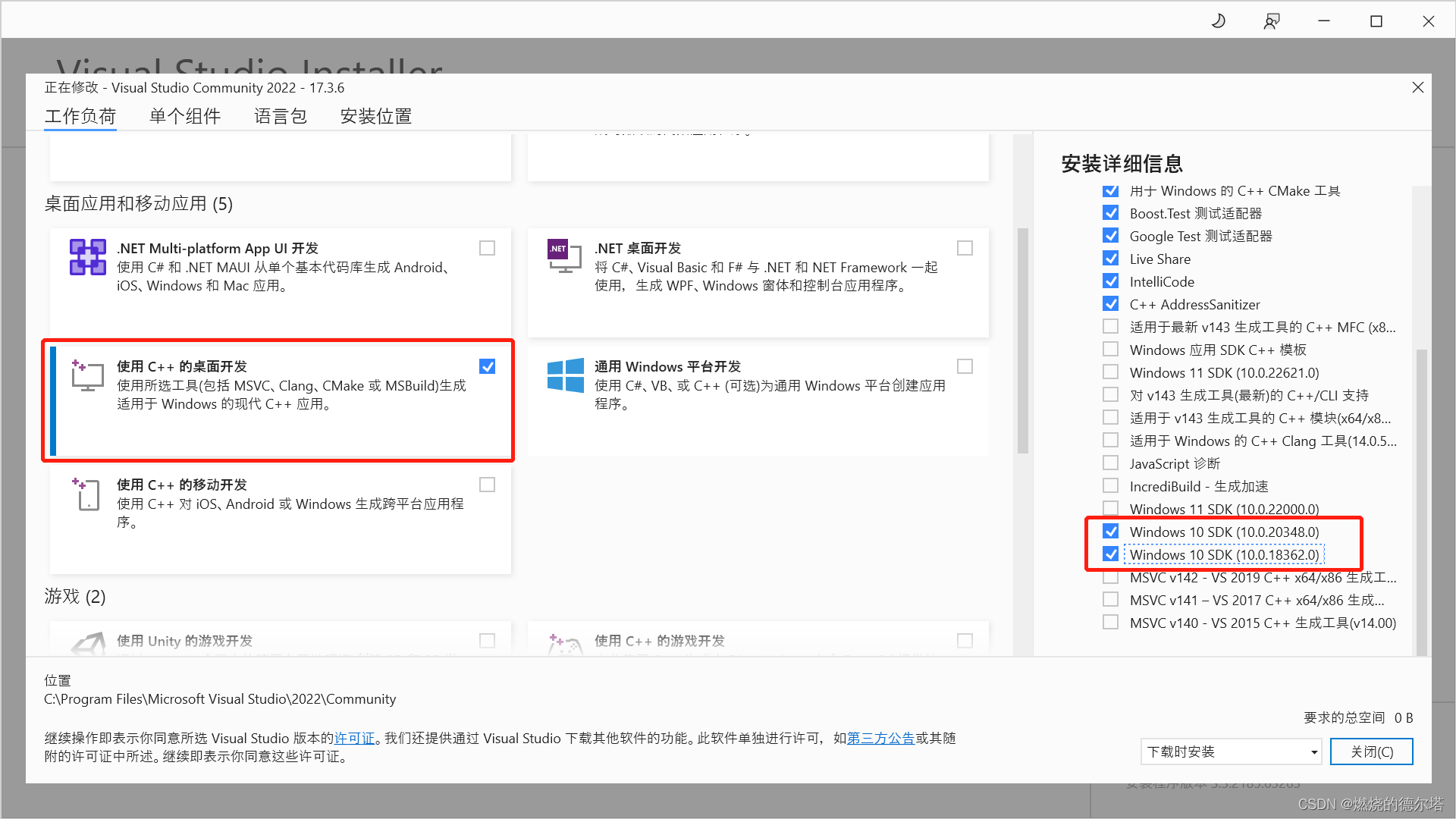
Task: Click the C++ mobile development icon
Action: tap(86, 494)
